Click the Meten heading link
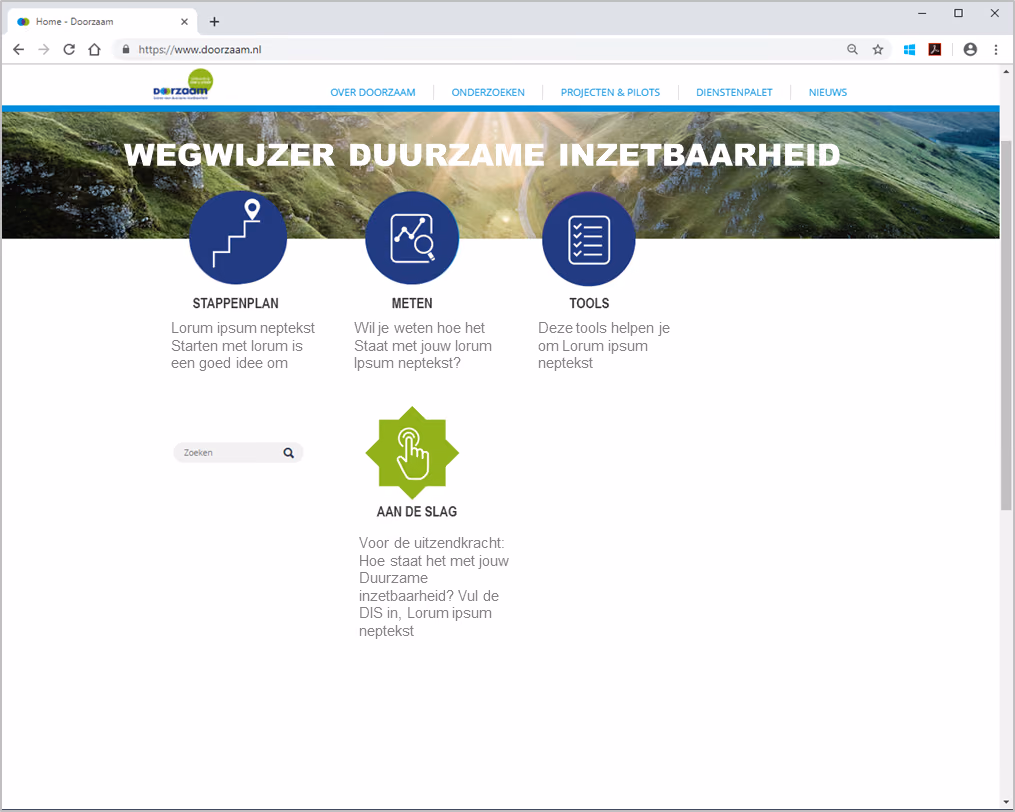The height and width of the screenshot is (812, 1015). point(412,303)
